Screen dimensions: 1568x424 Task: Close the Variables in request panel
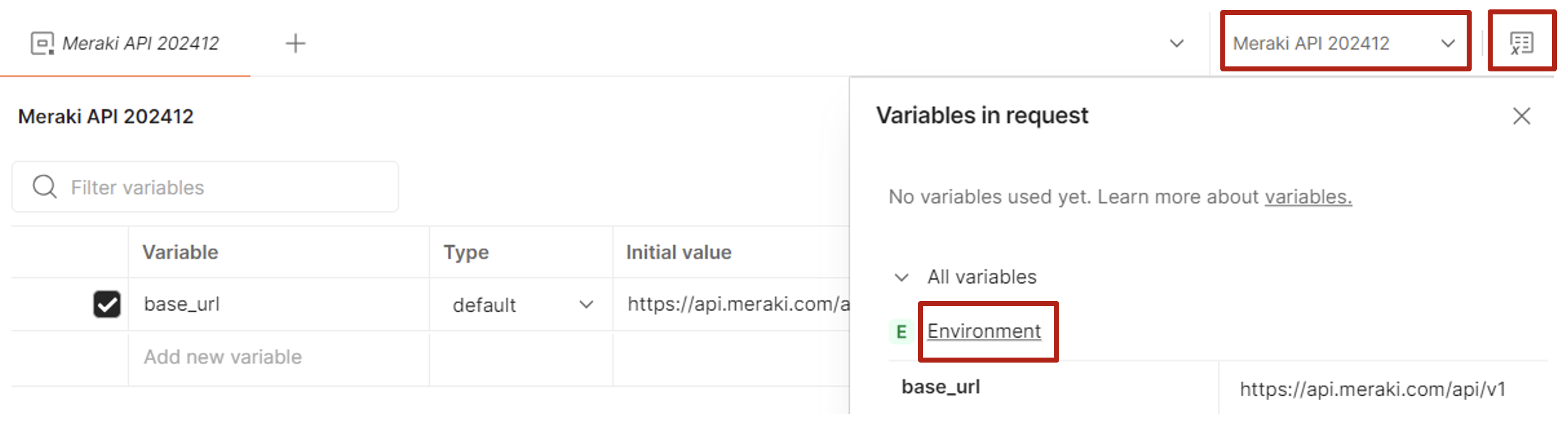1521,116
